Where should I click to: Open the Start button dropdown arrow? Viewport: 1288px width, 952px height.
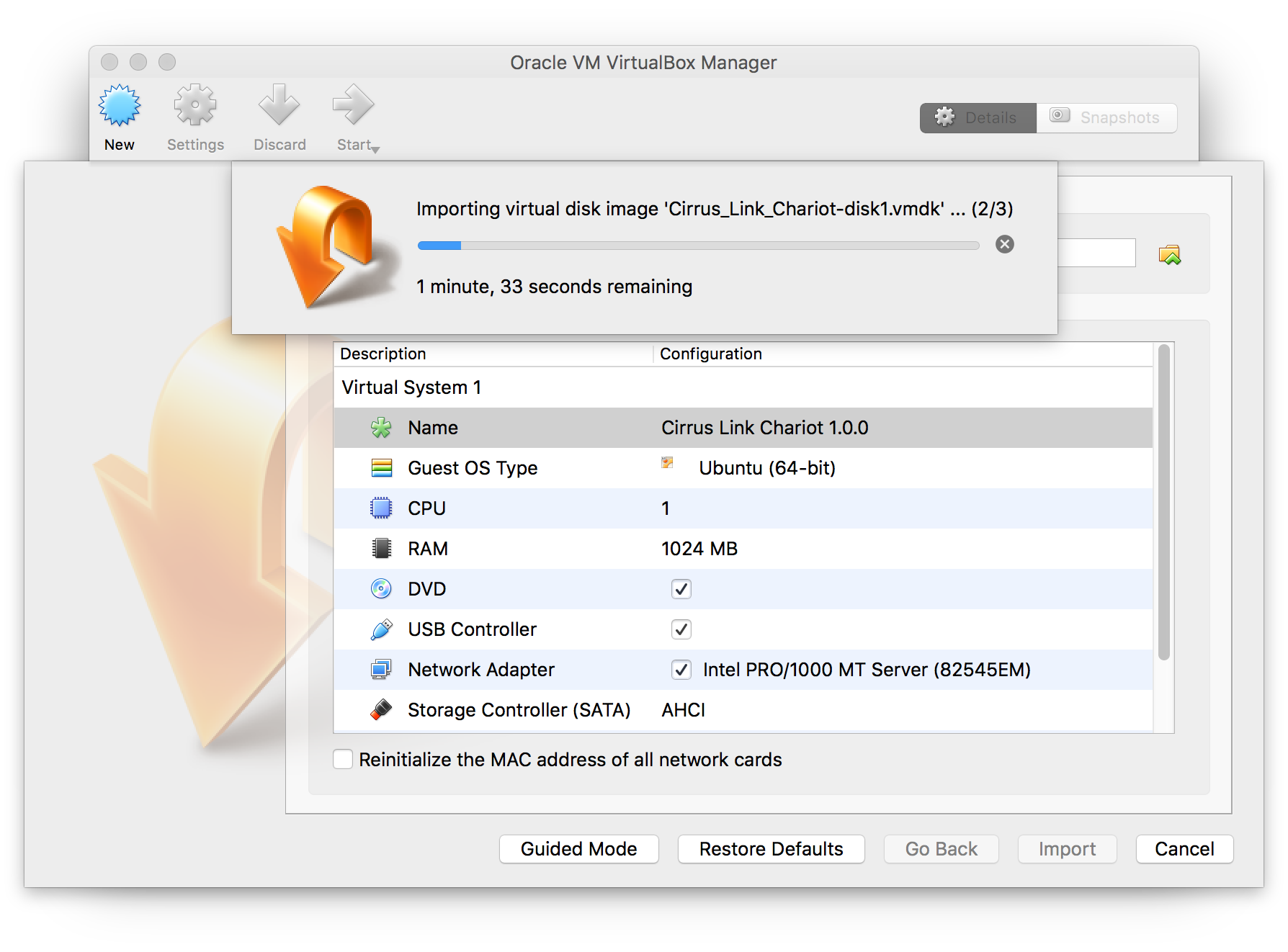tap(375, 150)
